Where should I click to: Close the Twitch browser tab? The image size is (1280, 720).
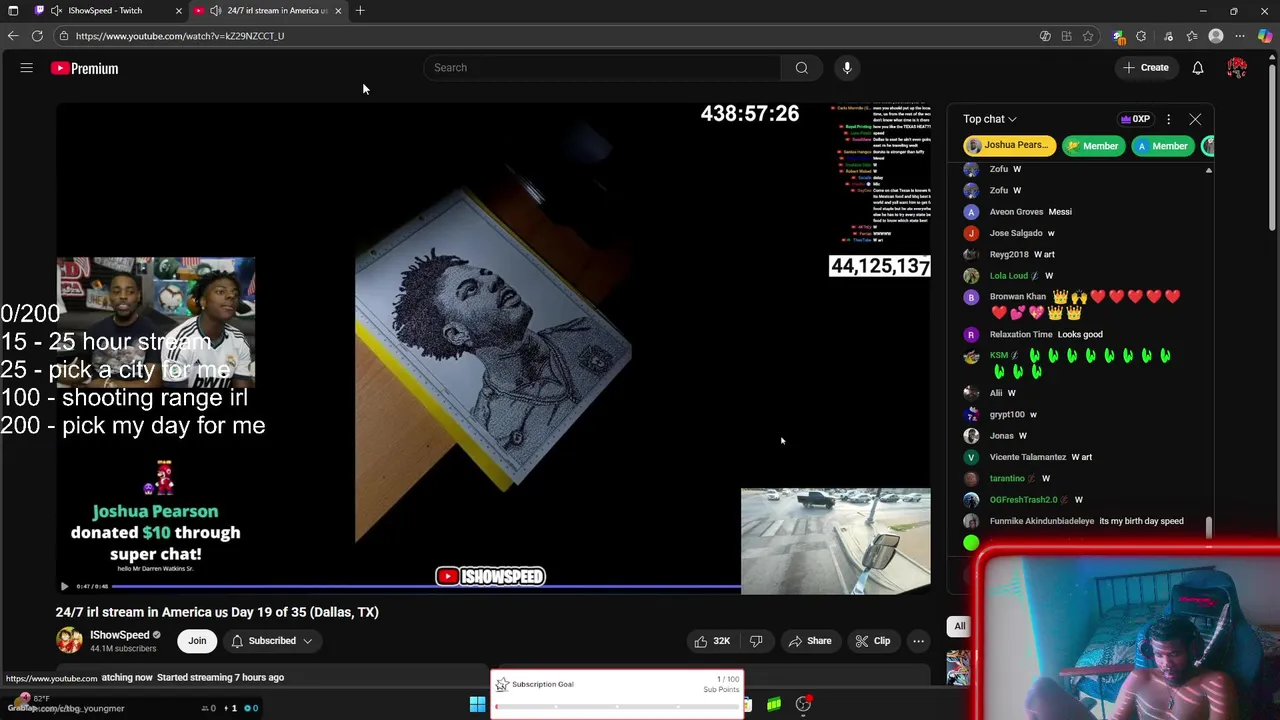[x=179, y=10]
